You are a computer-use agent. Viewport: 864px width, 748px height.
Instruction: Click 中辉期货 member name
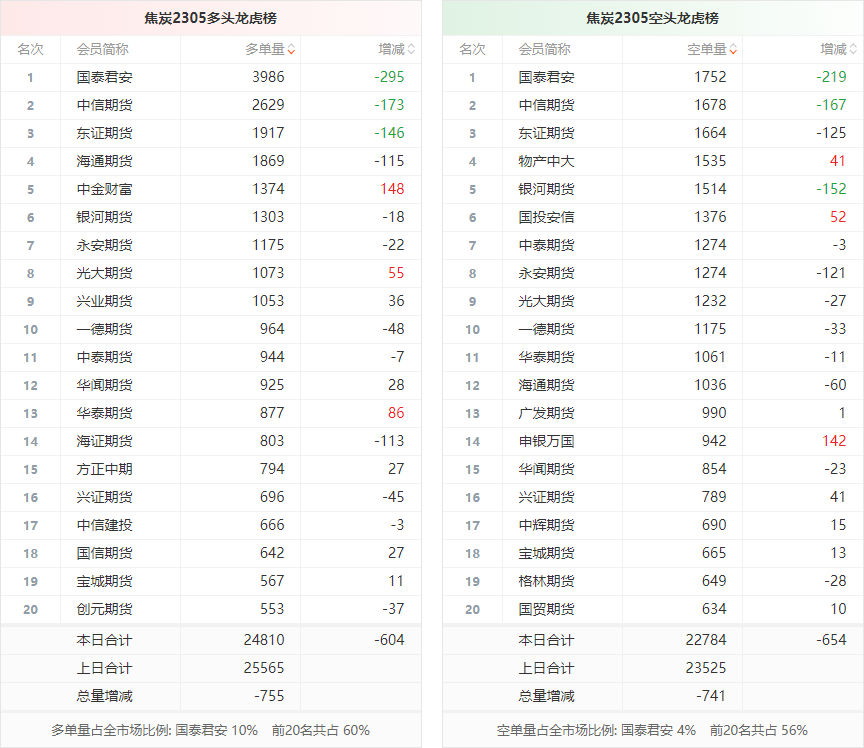pyautogui.click(x=546, y=525)
